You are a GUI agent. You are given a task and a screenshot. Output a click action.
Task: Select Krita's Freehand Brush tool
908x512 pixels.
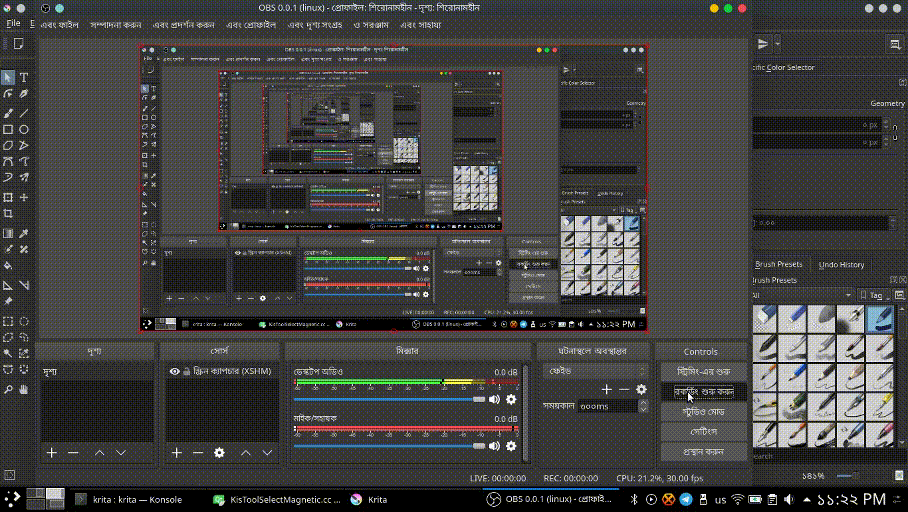tap(8, 114)
